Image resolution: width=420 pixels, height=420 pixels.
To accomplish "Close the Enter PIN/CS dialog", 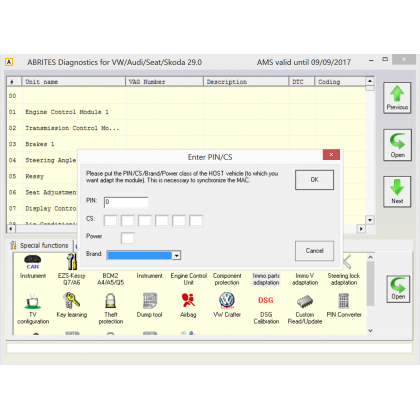I will click(x=331, y=154).
